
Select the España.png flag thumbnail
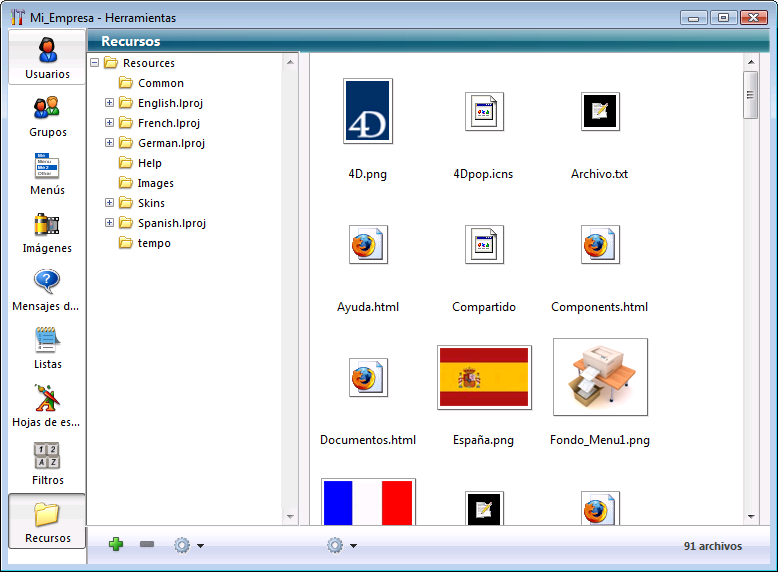point(484,377)
